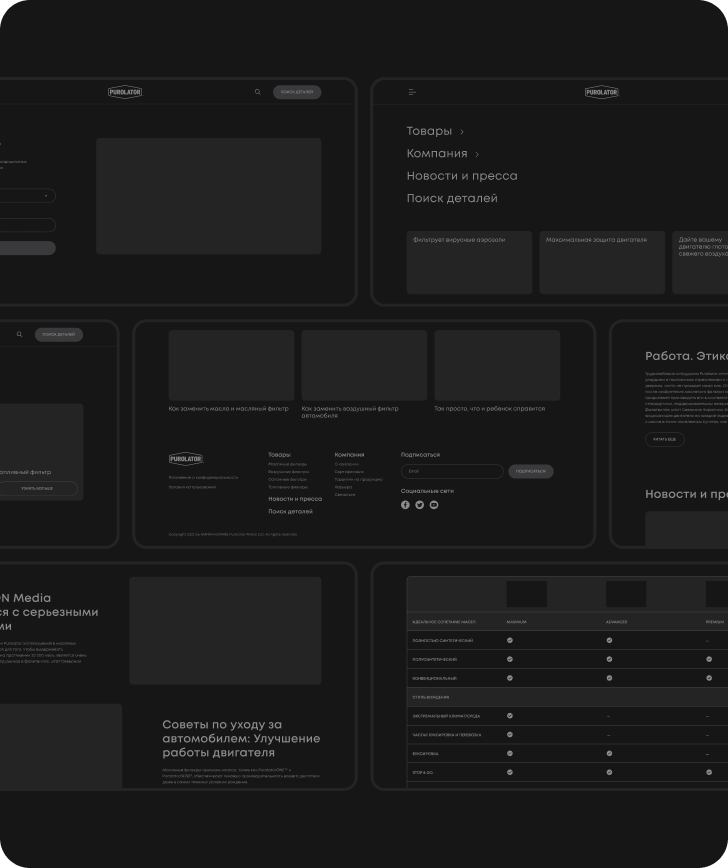The width and height of the screenshot is (728, 868).
Task: Open the Новости и пресса footer link
Action: pyautogui.click(x=295, y=499)
